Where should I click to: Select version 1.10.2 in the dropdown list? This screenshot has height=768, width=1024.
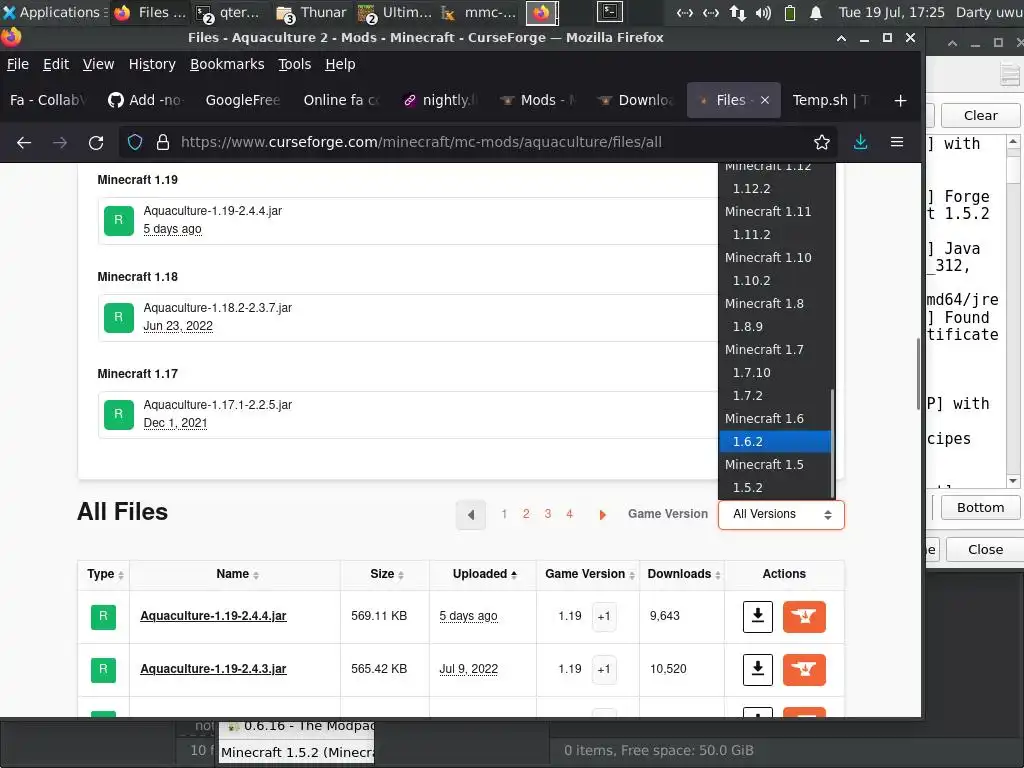click(775, 281)
